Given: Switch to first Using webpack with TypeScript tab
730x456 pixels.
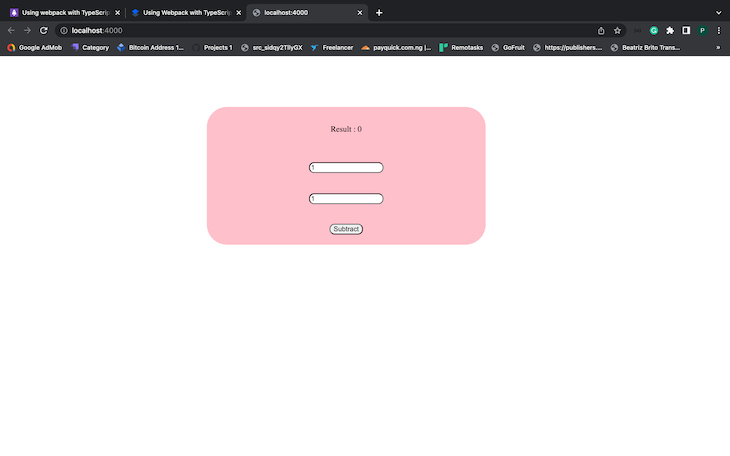Looking at the screenshot, I should coord(58,12).
